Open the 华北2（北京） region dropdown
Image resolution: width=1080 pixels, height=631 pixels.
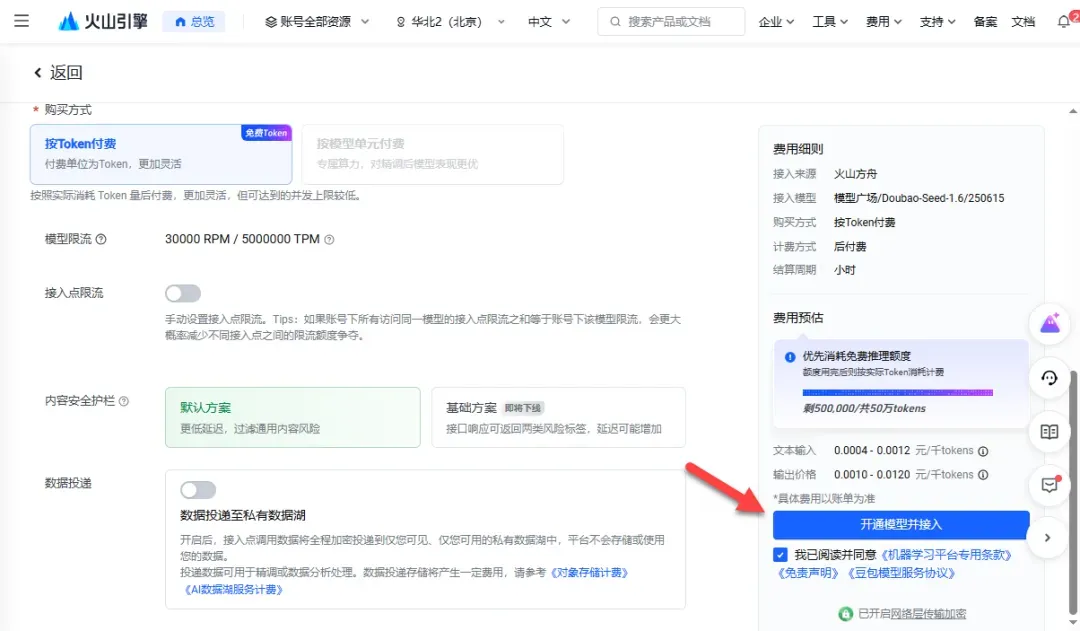[x=450, y=22]
